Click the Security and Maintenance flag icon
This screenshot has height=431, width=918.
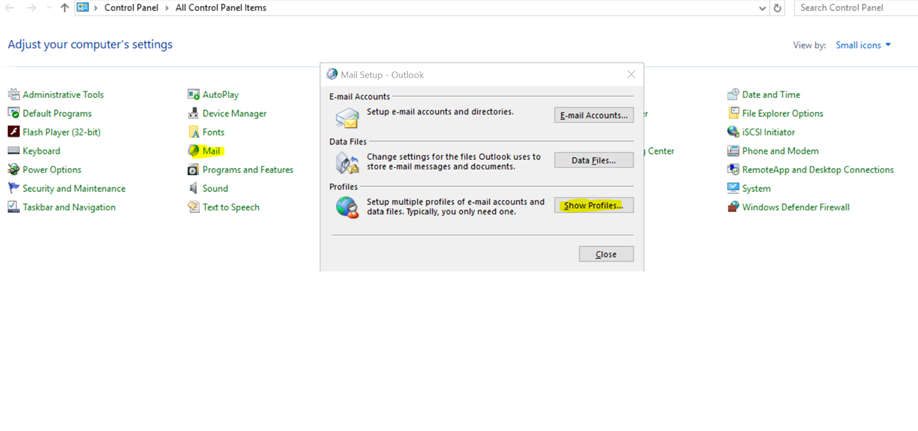tap(13, 189)
